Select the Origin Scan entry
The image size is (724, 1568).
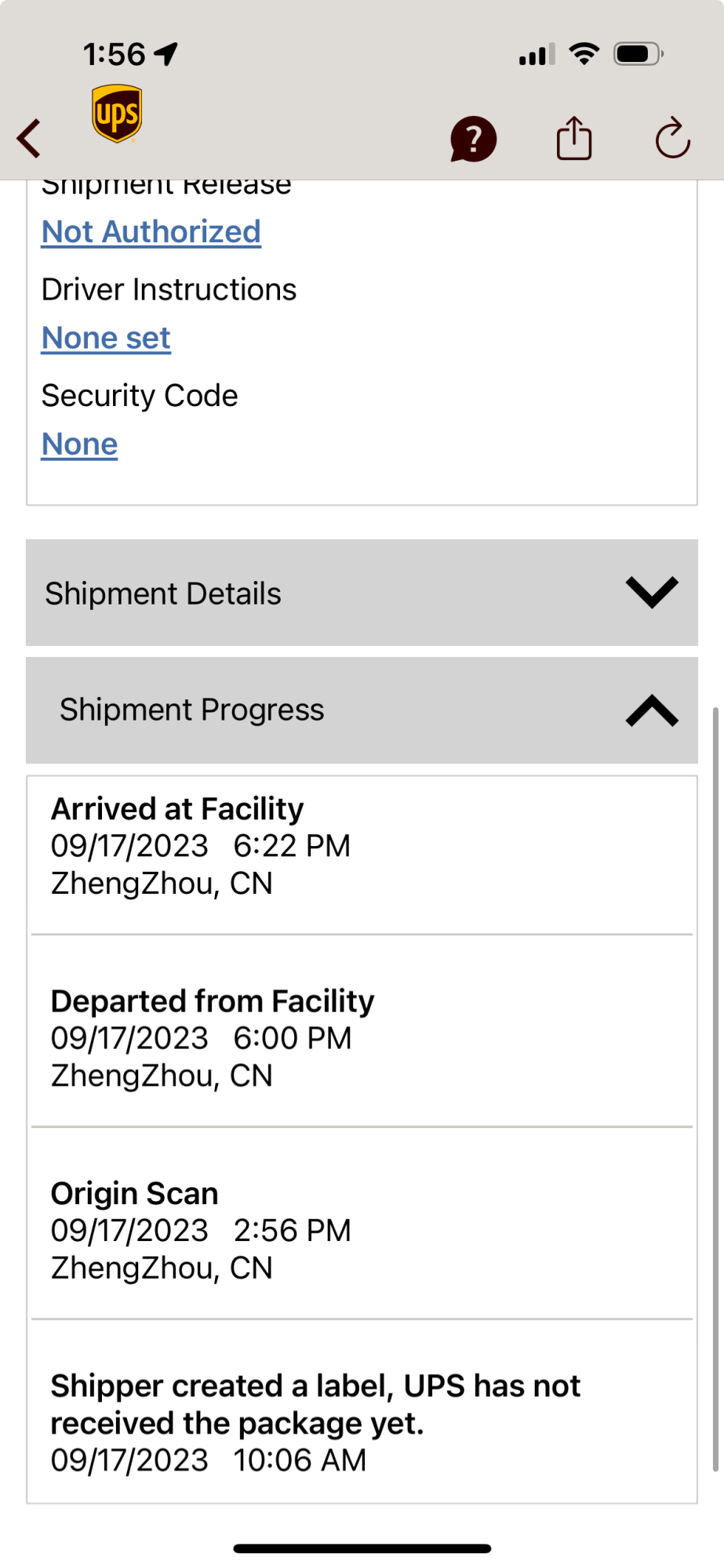(362, 1224)
